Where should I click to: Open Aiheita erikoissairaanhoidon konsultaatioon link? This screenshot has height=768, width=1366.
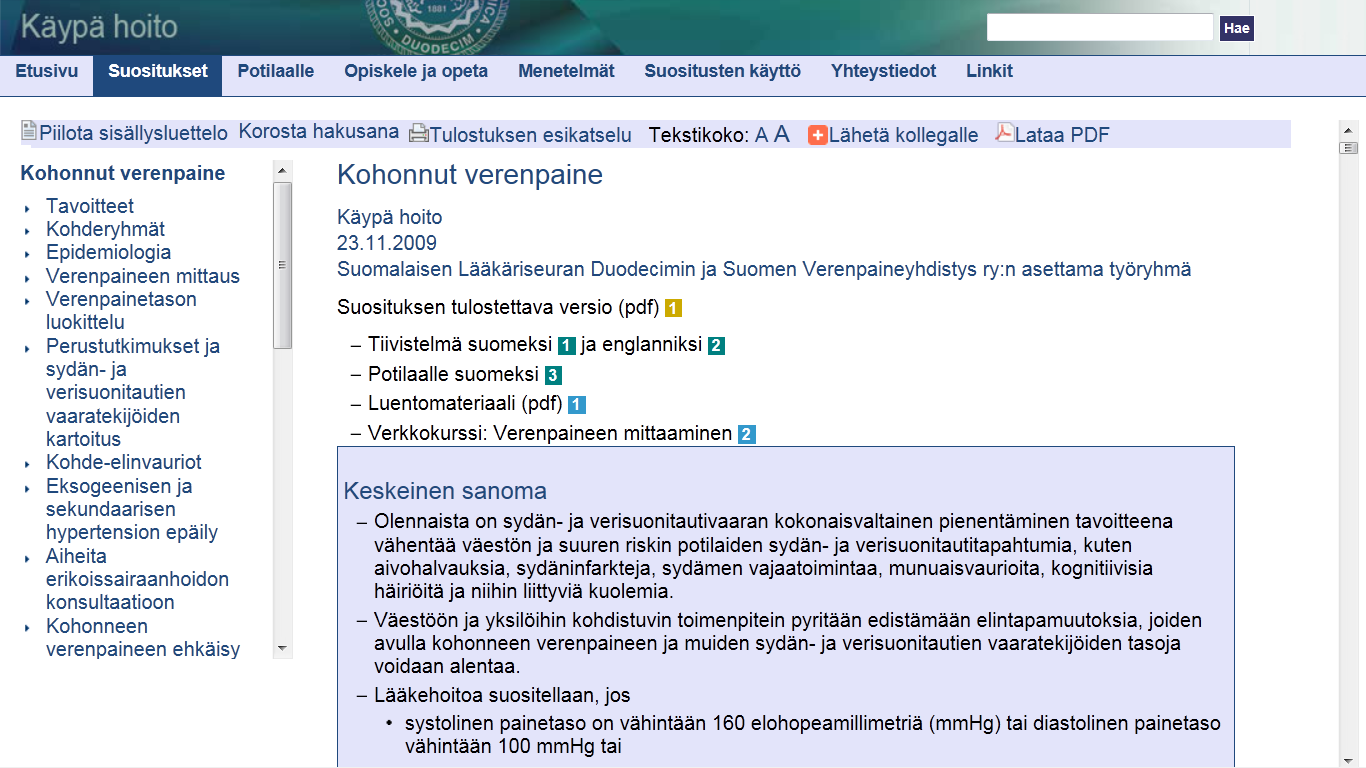tap(137, 579)
